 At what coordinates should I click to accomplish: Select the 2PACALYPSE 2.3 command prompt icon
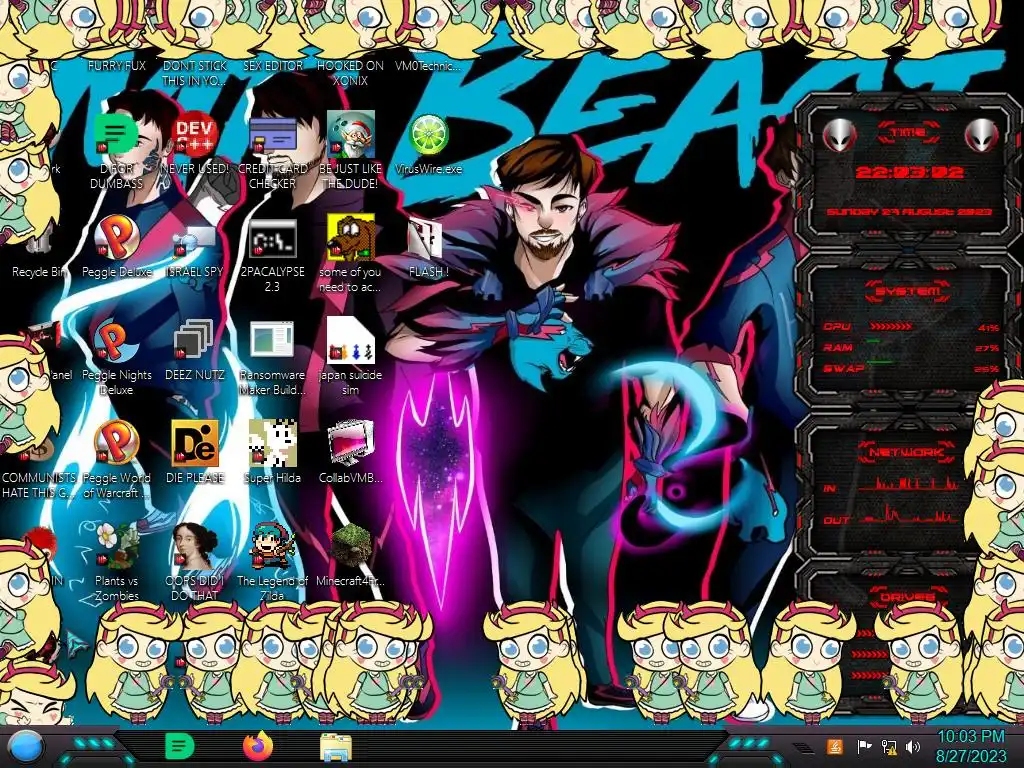(x=272, y=238)
